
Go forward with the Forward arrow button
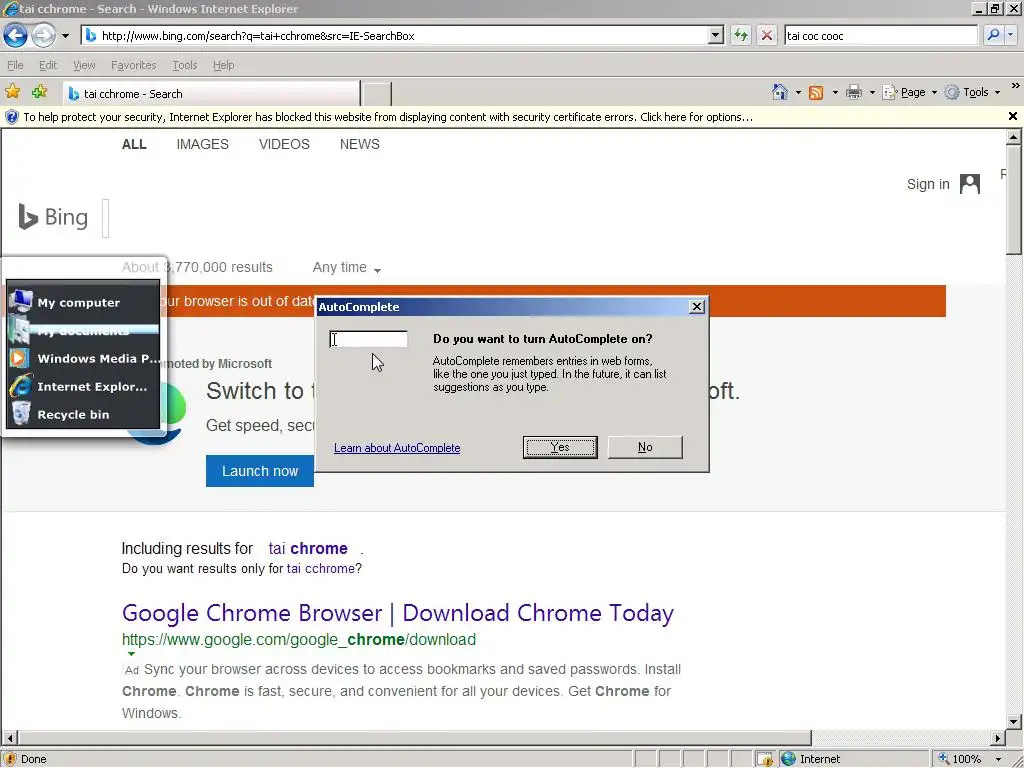43,35
